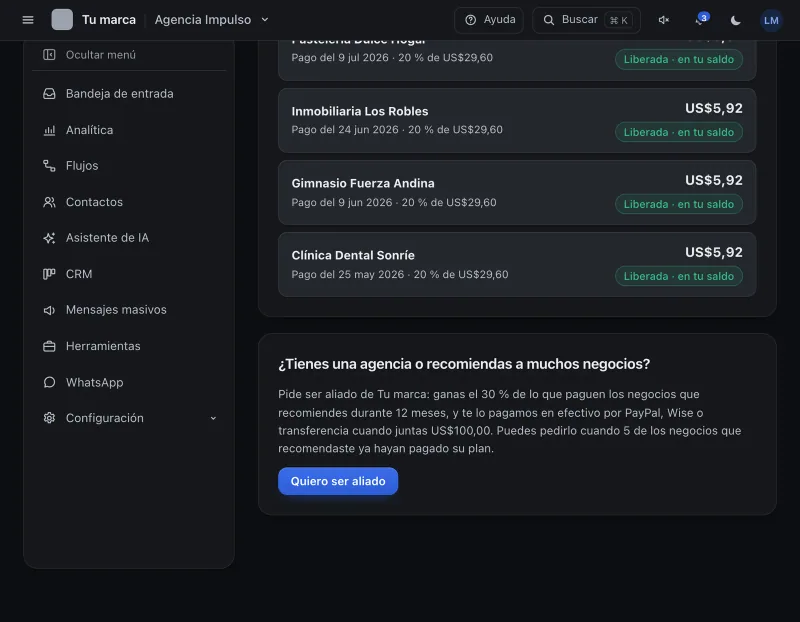Click the WhatsApp chat bubble icon

tap(49, 382)
